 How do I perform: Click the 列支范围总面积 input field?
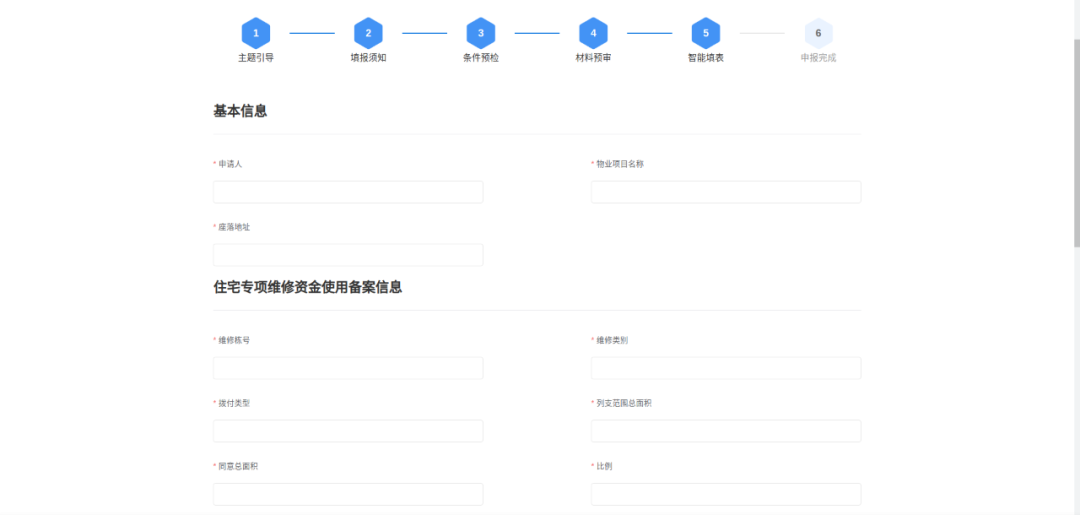tap(725, 431)
